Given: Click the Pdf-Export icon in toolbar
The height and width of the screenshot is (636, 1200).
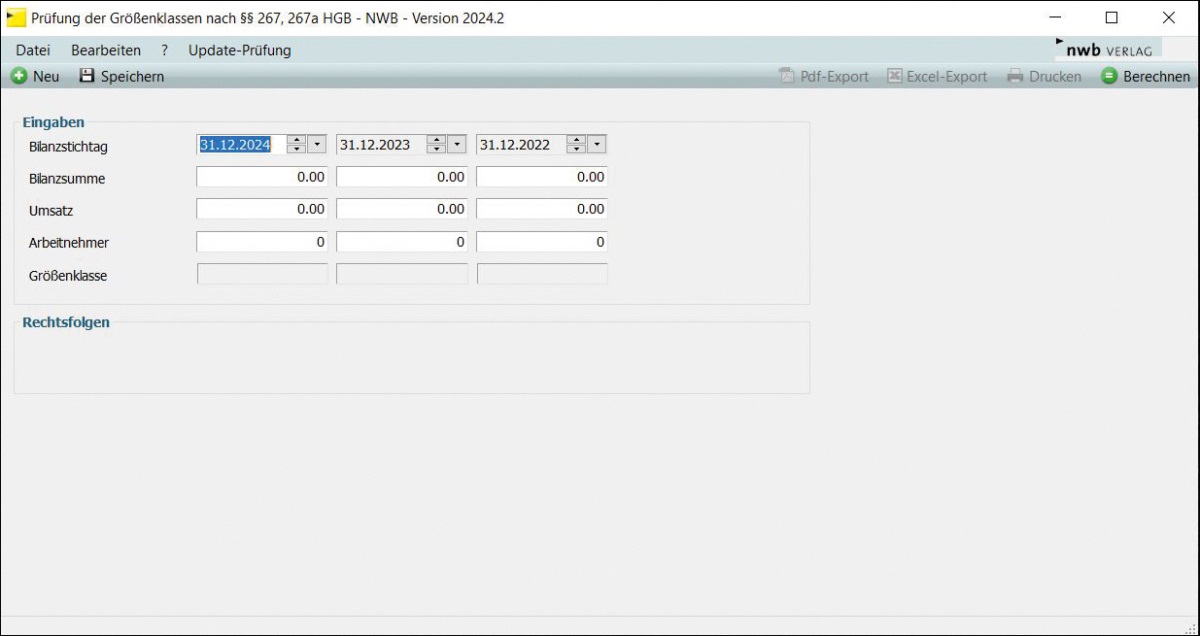Looking at the screenshot, I should [787, 77].
